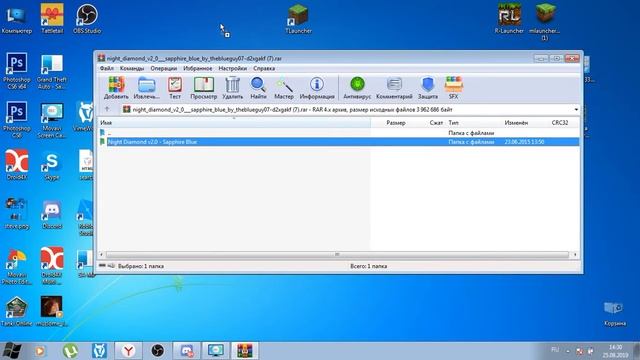
Task: Open the Просмотр (View) tool
Action: pyautogui.click(x=204, y=88)
